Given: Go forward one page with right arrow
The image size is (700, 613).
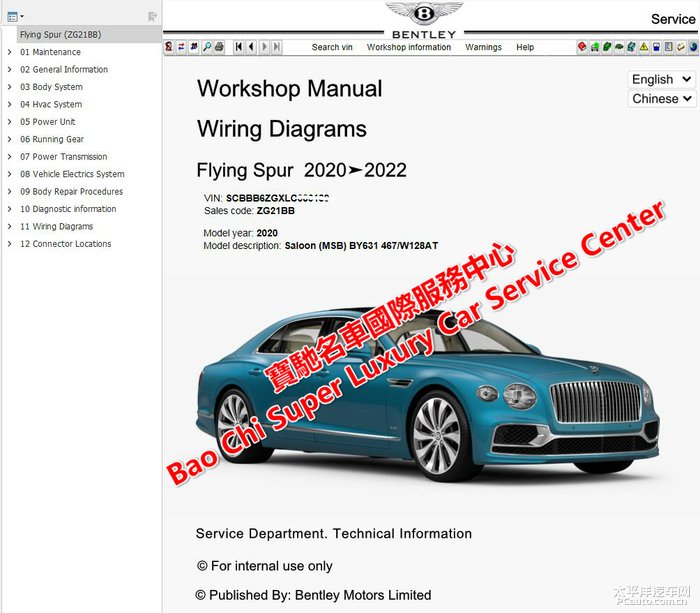Looking at the screenshot, I should [x=264, y=46].
